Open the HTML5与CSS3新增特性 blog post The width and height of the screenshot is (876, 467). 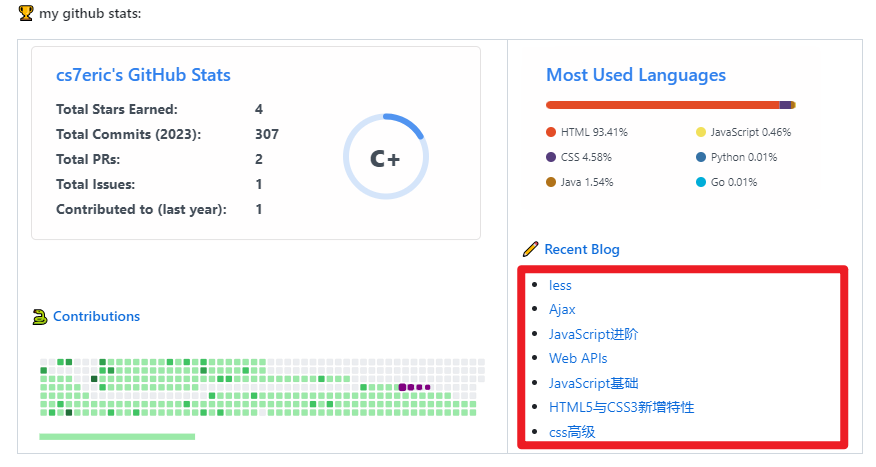click(621, 407)
